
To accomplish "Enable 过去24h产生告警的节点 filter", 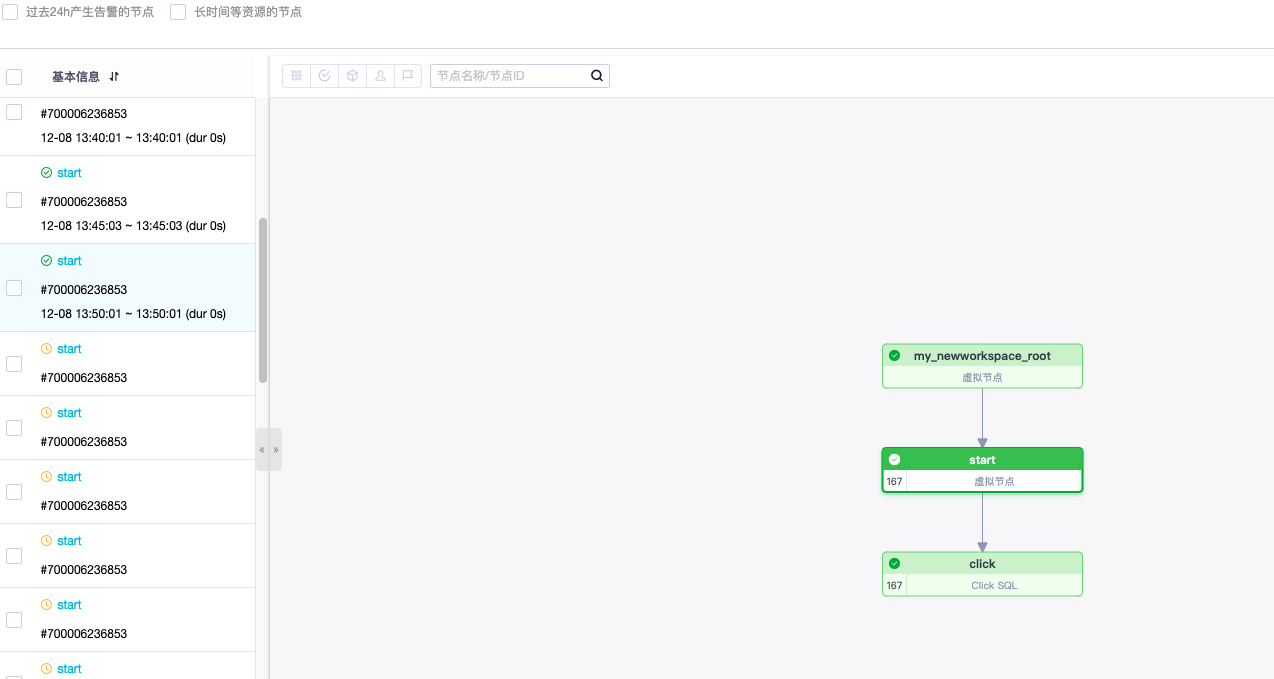I will click(10, 12).
